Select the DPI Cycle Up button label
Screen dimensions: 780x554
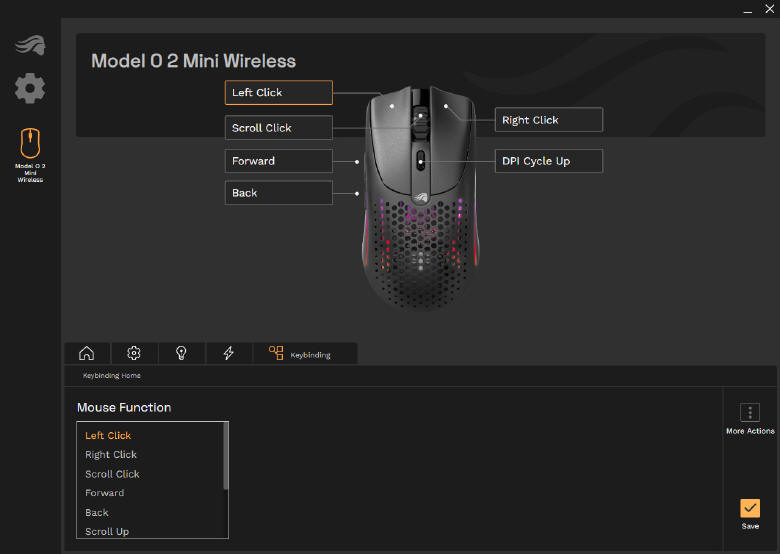point(549,161)
